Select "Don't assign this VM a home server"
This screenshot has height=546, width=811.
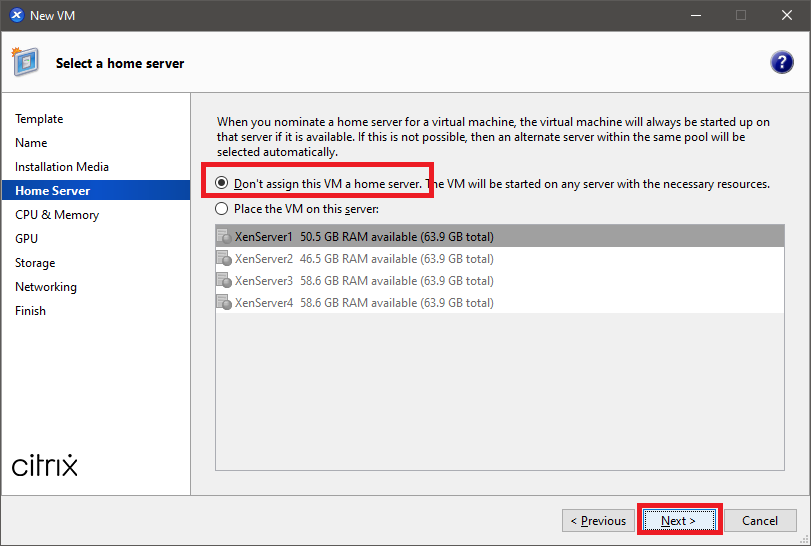(x=222, y=184)
